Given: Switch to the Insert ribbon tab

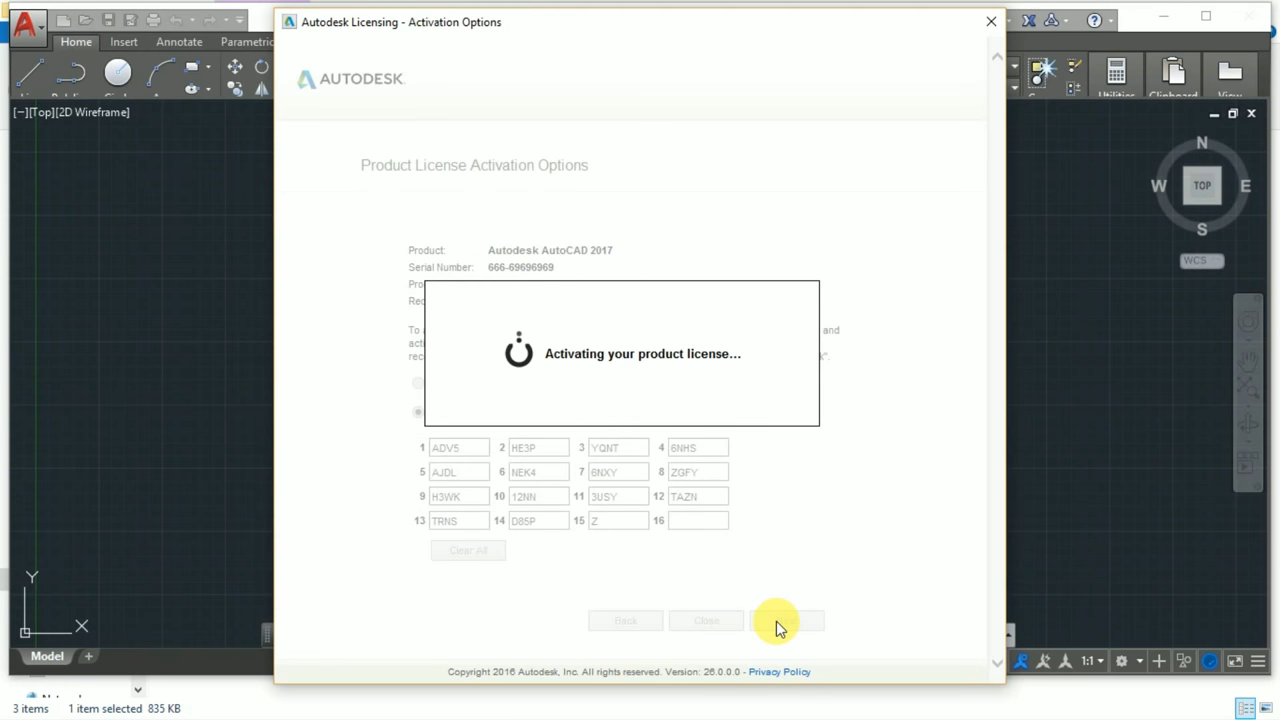Looking at the screenshot, I should point(124,42).
